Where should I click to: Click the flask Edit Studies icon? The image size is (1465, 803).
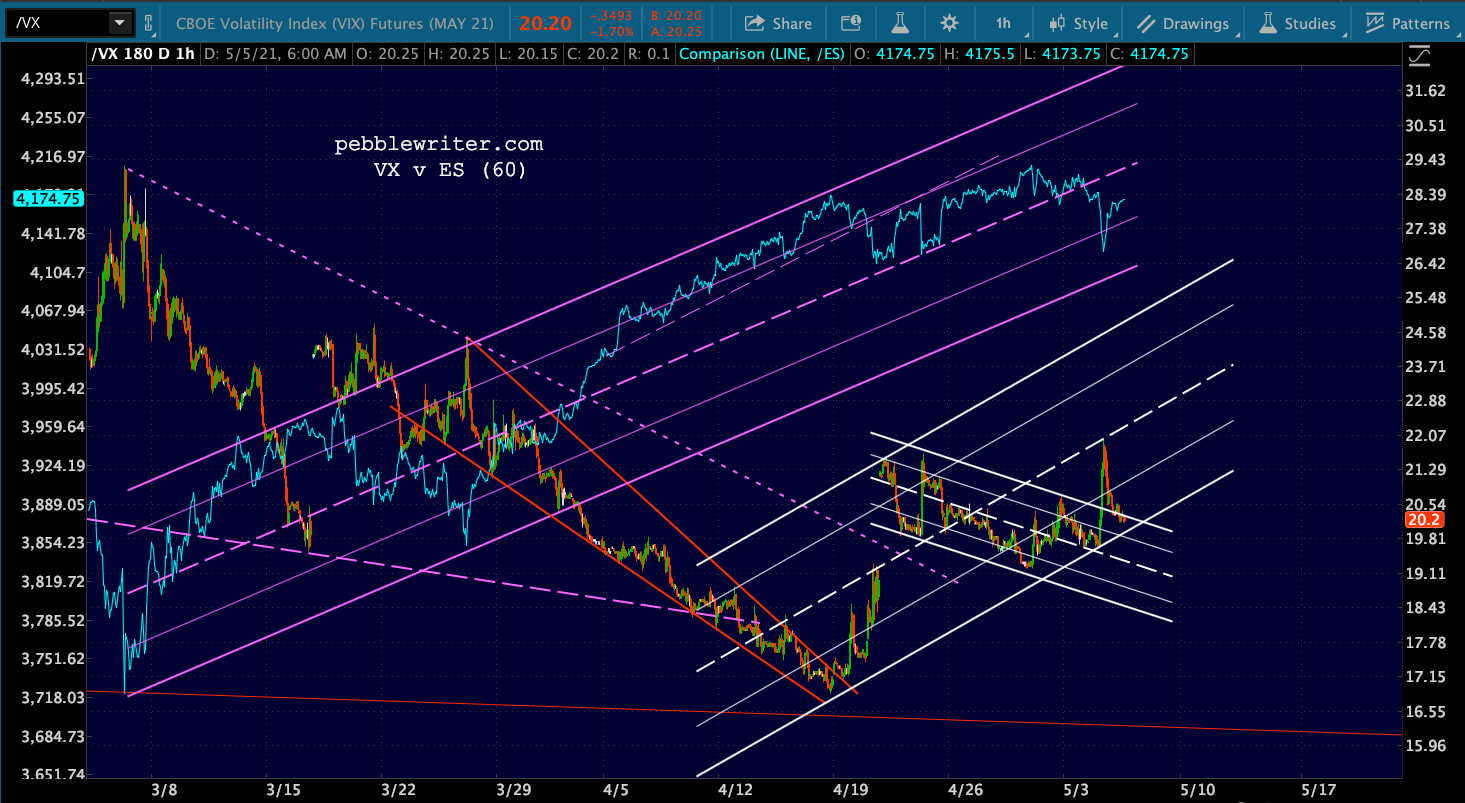tap(899, 23)
